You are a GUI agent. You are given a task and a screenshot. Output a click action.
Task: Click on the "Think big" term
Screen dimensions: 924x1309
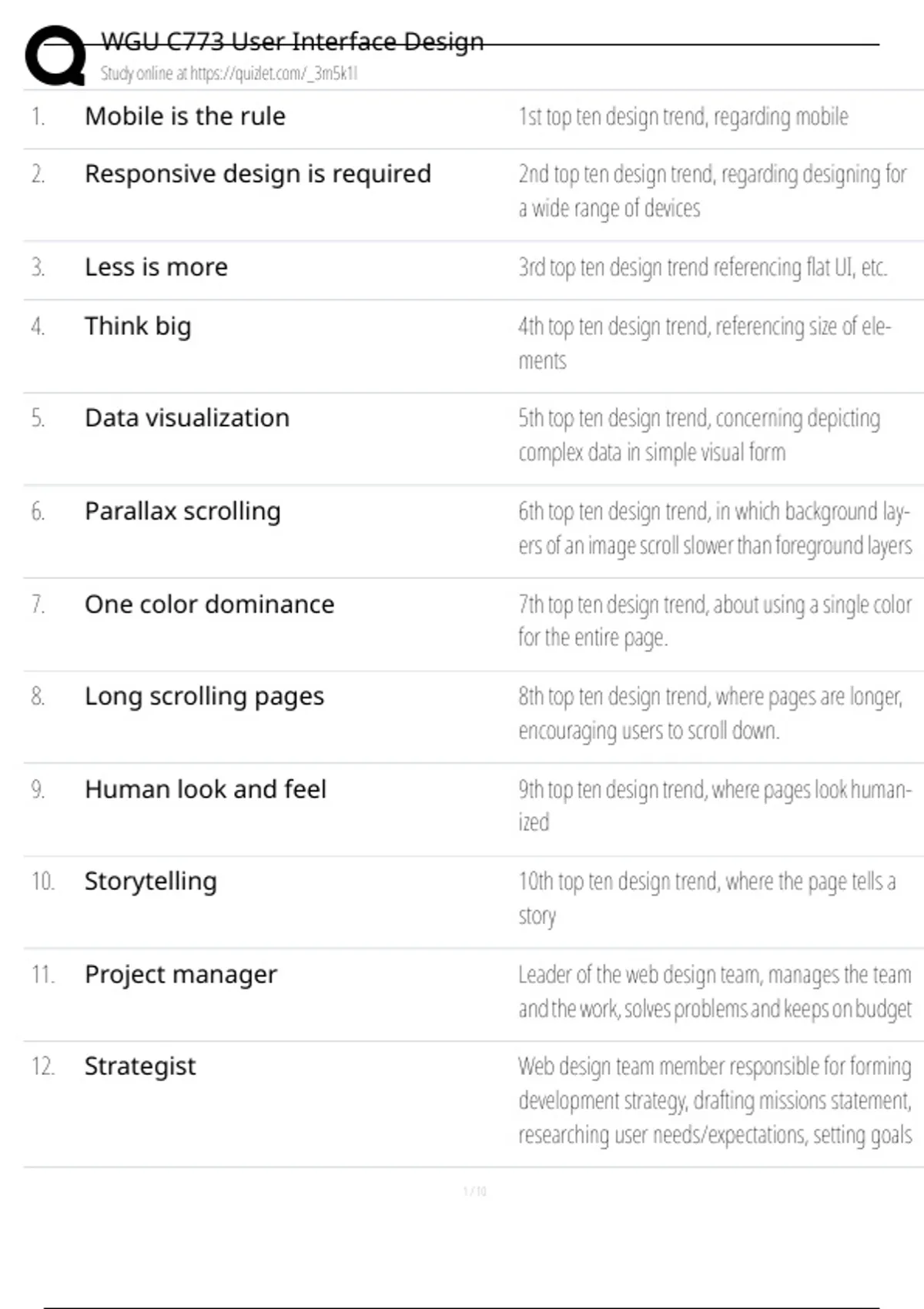tap(138, 326)
